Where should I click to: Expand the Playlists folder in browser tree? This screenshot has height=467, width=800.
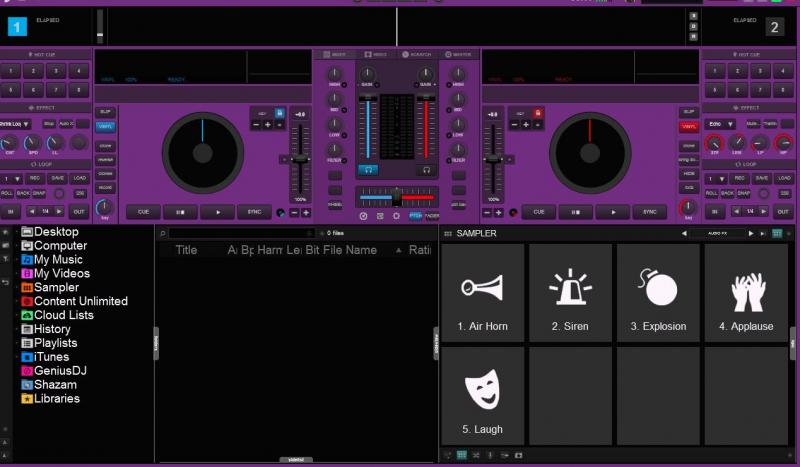click(55, 343)
